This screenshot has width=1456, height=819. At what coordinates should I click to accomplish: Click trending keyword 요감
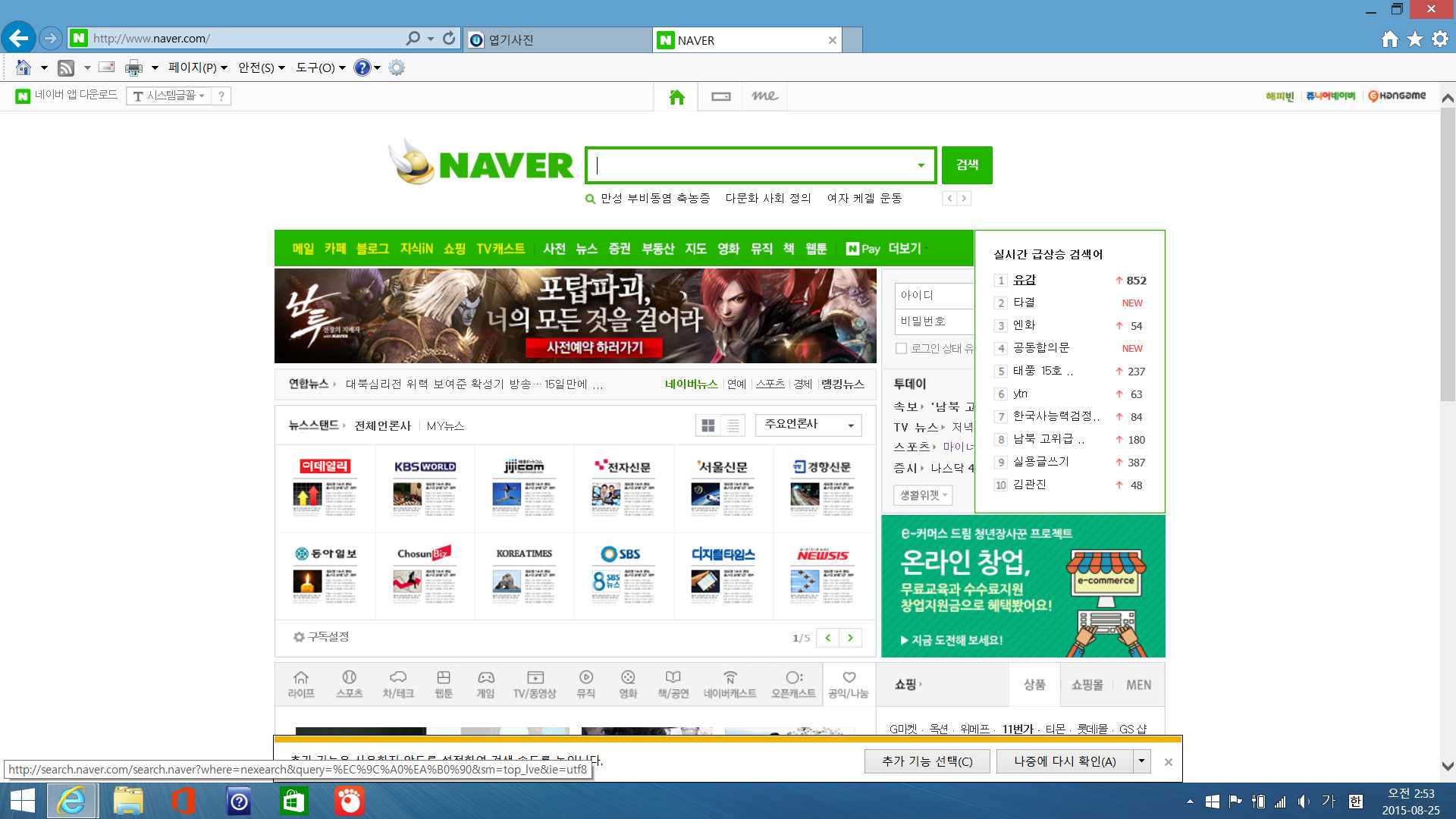[x=1025, y=280]
